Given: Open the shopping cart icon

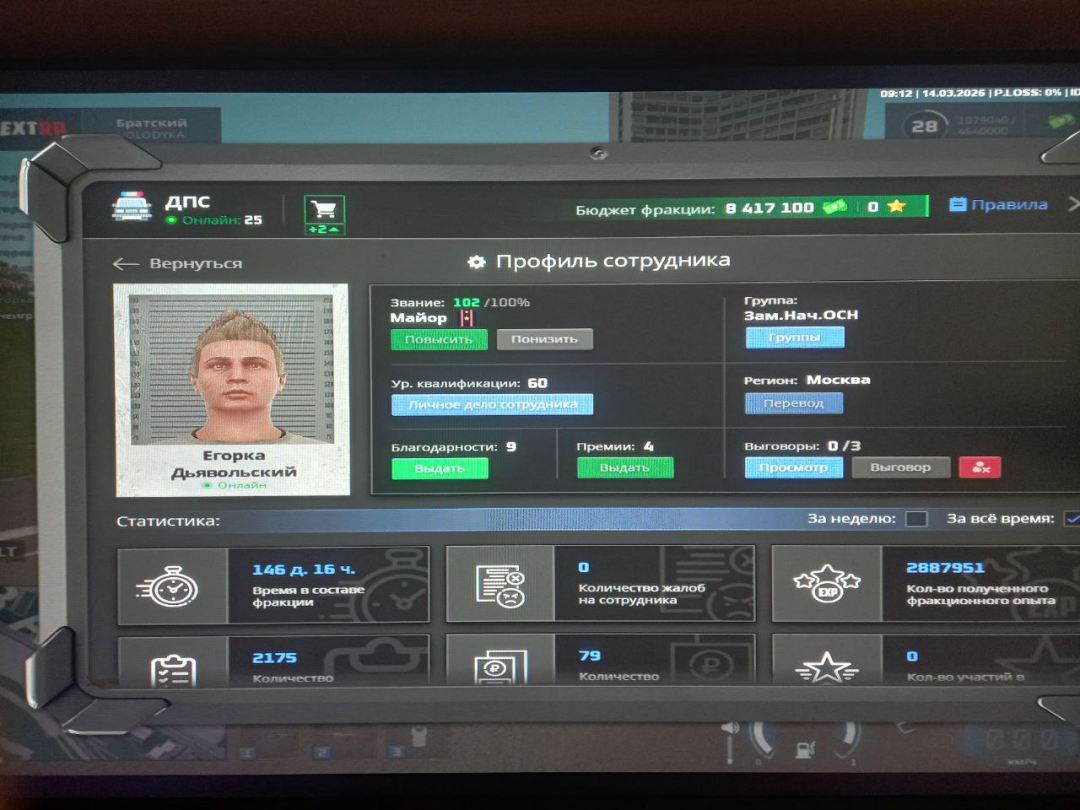Looking at the screenshot, I should (323, 209).
